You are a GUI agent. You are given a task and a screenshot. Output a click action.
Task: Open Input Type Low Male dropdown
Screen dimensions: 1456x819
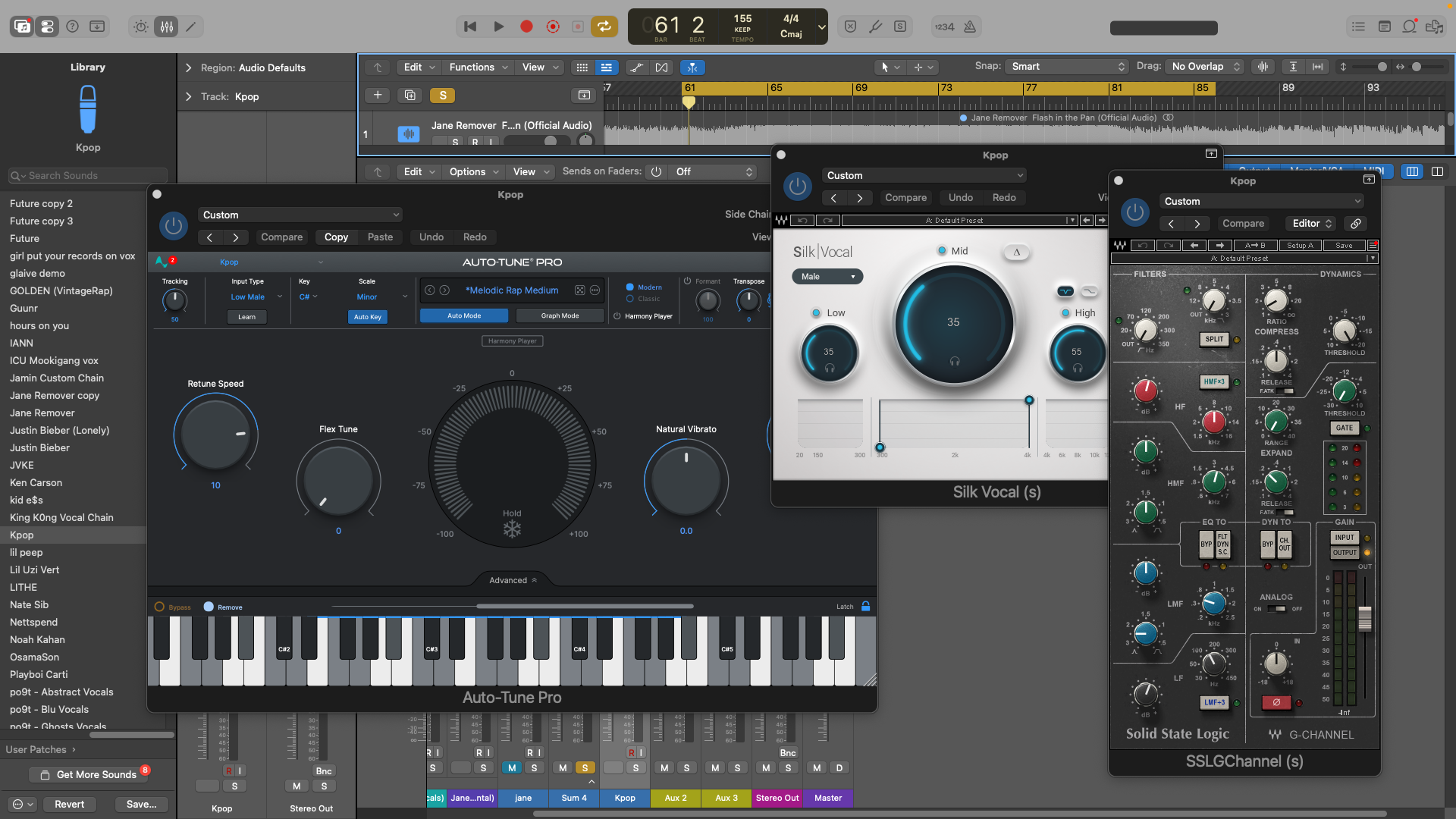tap(256, 297)
